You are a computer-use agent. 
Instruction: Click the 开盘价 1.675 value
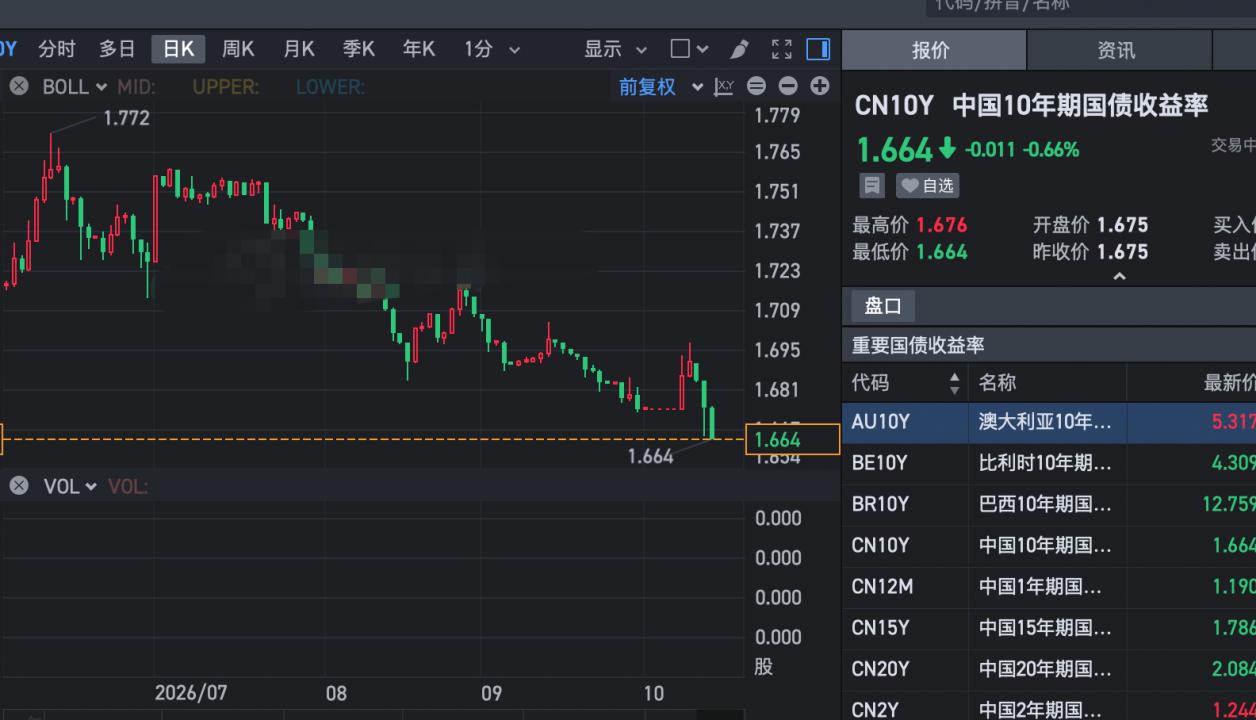(1122, 225)
